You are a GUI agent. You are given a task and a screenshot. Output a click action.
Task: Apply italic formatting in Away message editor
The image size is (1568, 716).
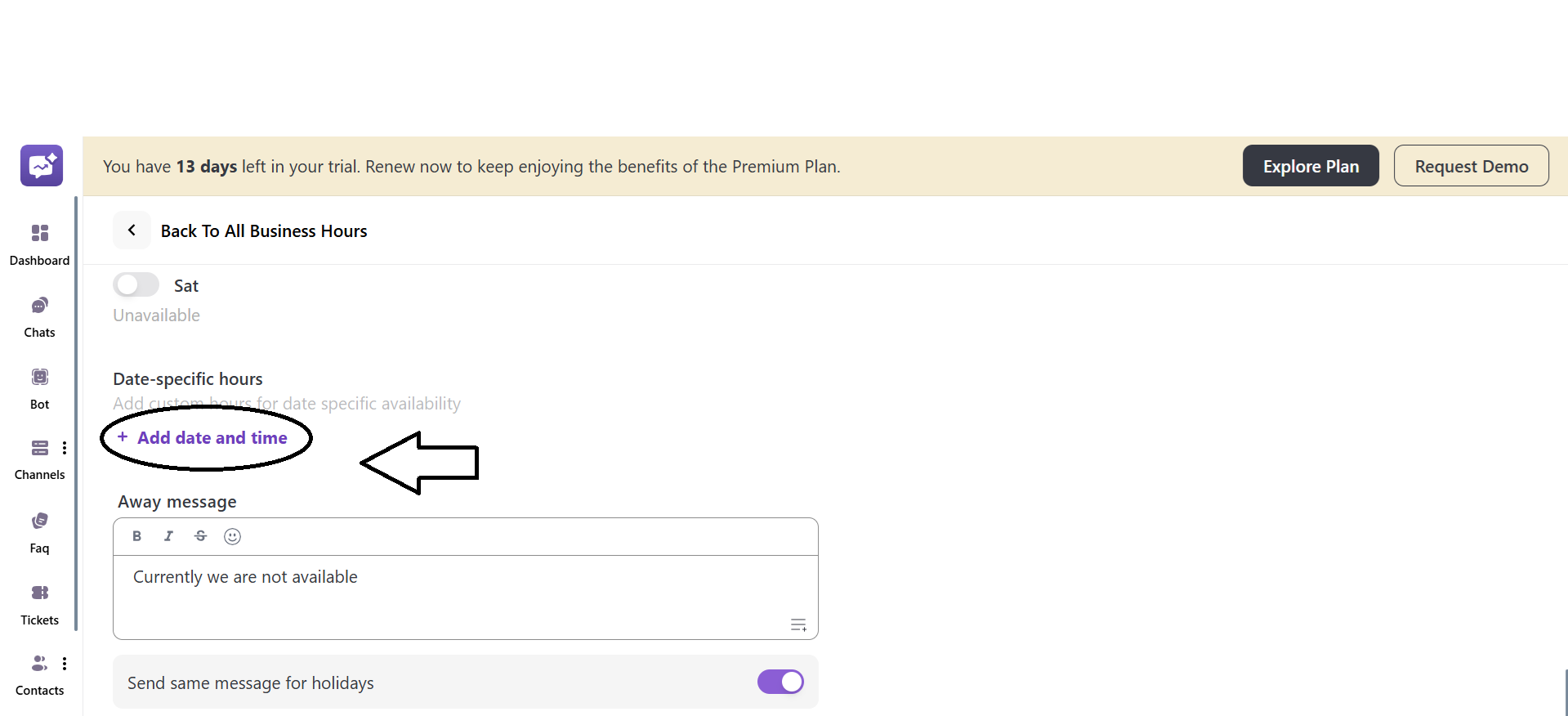(x=168, y=536)
